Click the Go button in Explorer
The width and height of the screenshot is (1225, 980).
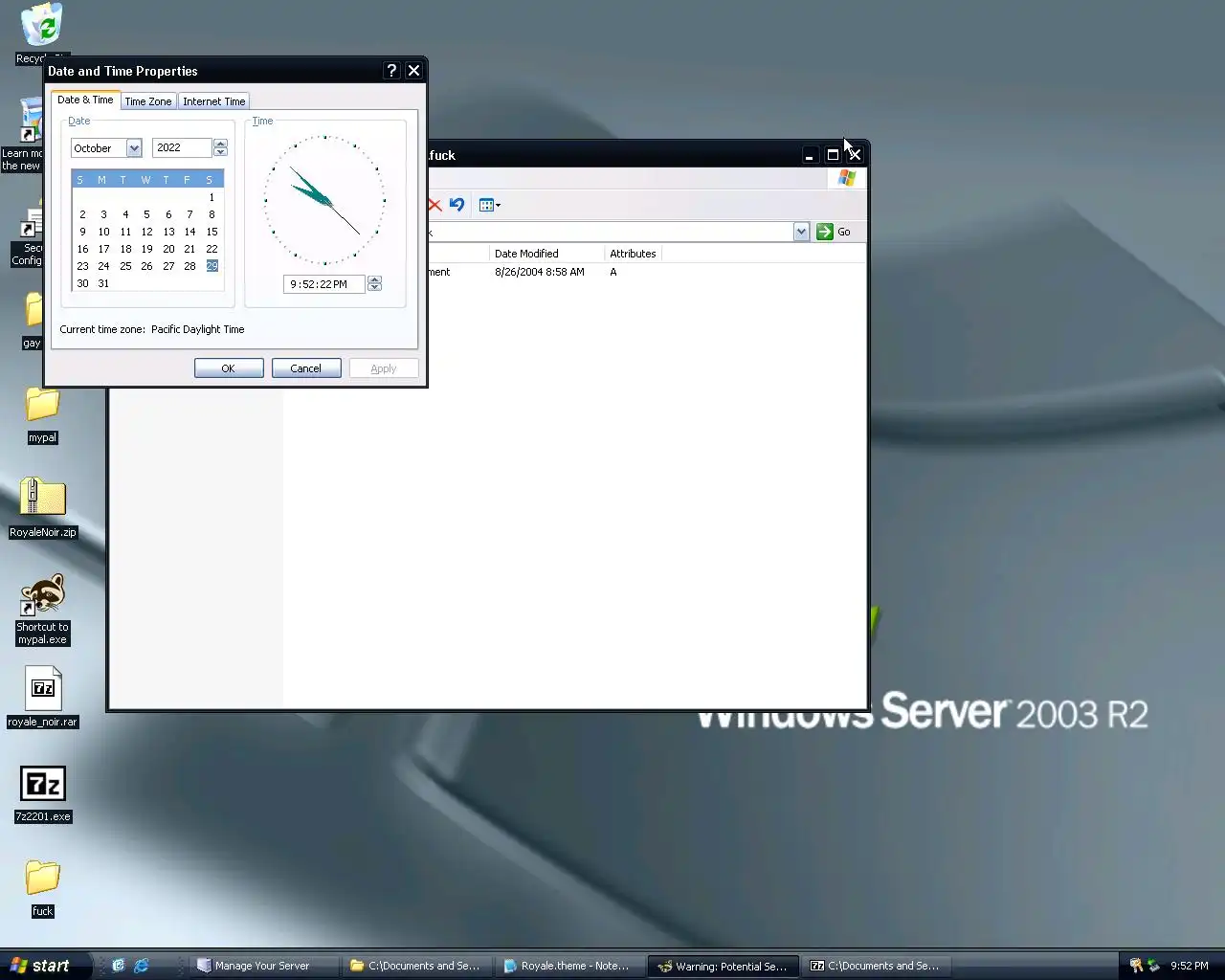(834, 232)
